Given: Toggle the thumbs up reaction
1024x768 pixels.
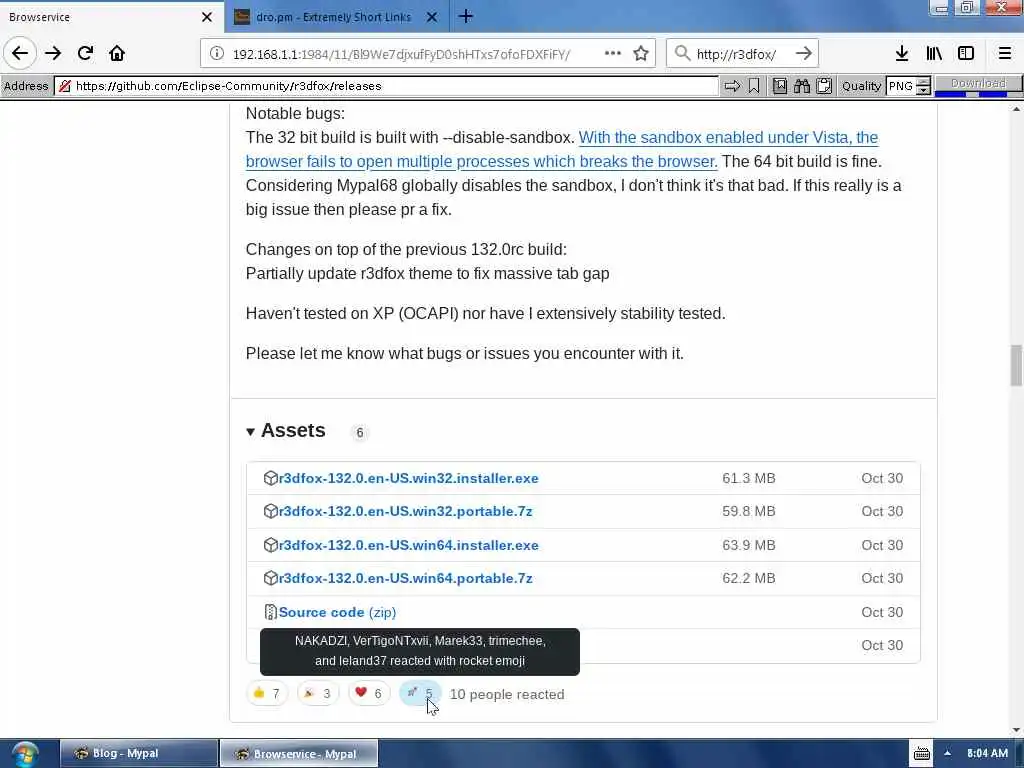Looking at the screenshot, I should 266,694.
